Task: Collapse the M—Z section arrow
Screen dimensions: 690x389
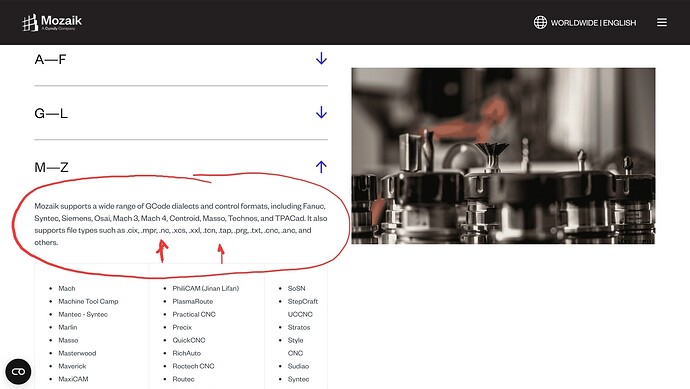Action: (321, 167)
